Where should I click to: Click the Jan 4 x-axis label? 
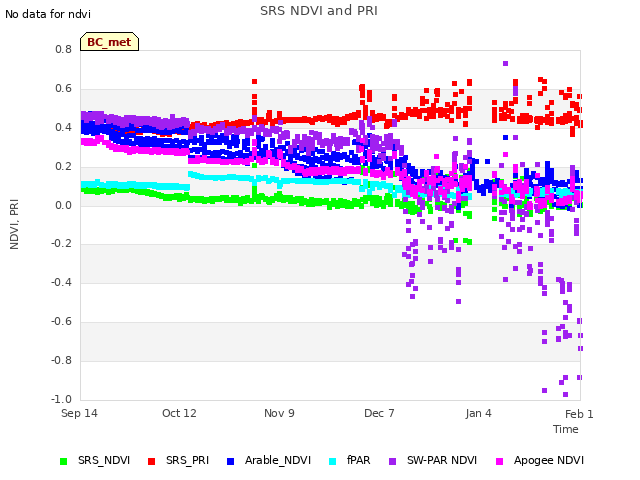pyautogui.click(x=478, y=413)
